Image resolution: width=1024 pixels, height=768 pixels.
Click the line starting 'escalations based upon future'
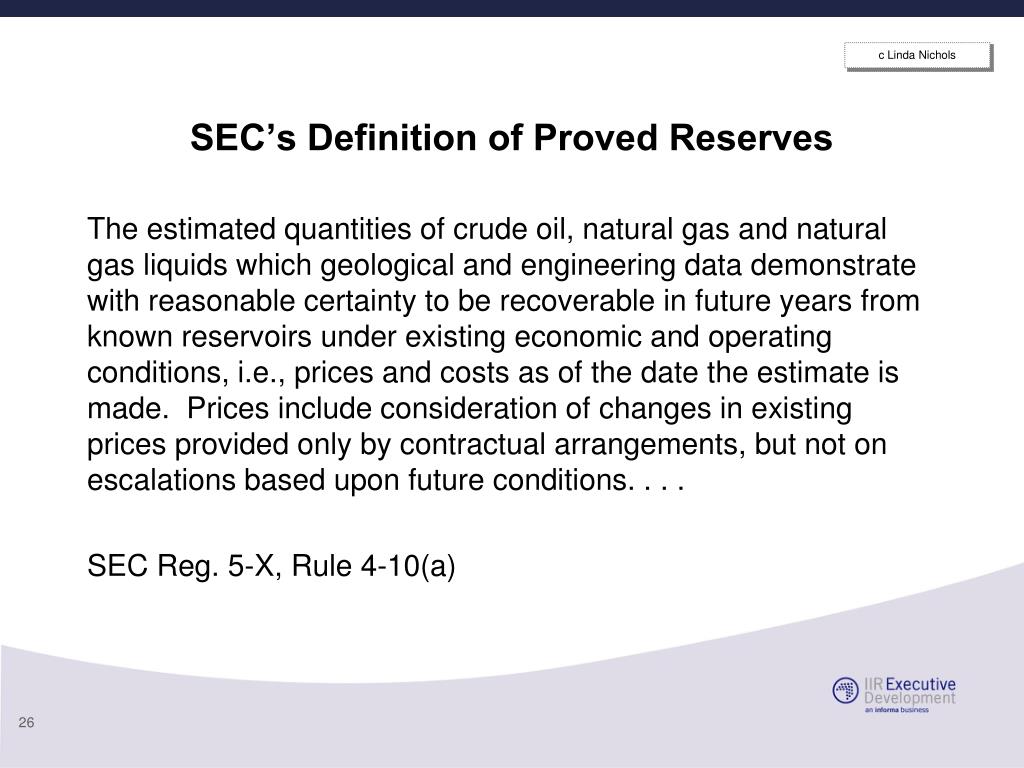coord(385,481)
